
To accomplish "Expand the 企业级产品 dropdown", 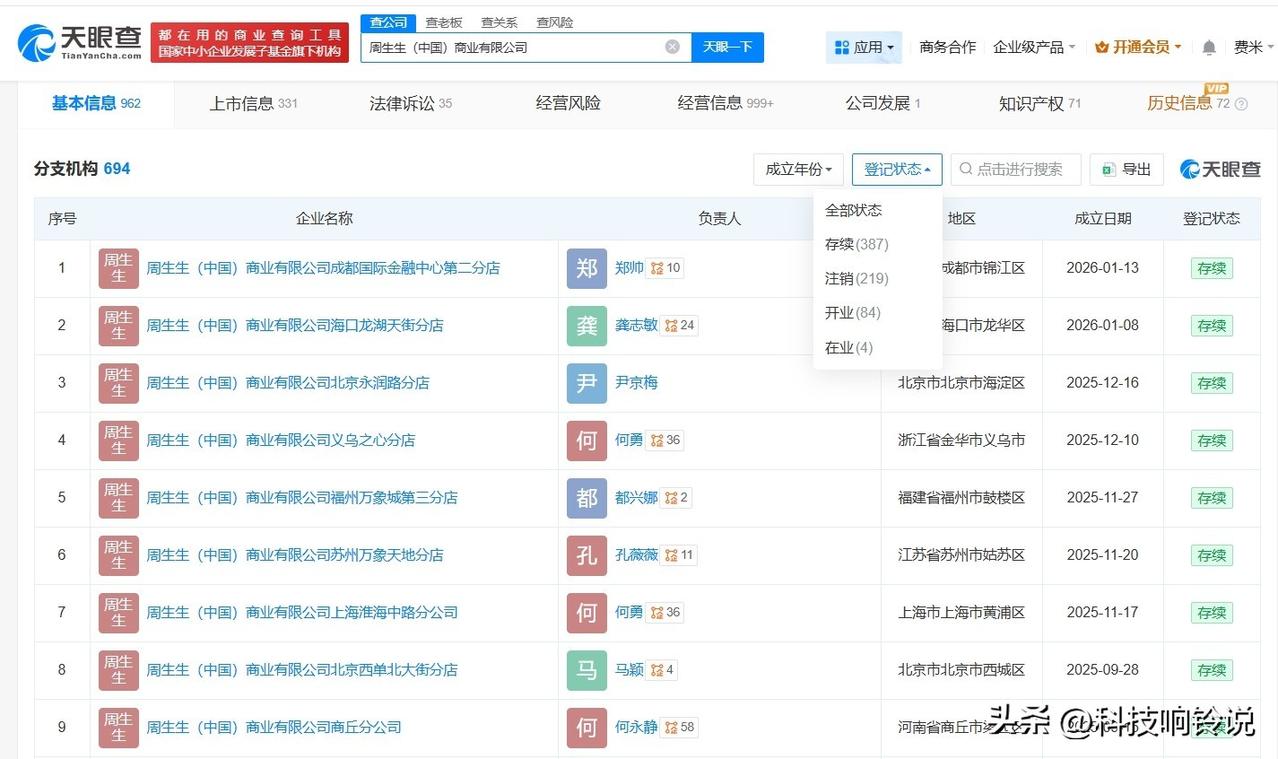I will tap(1034, 47).
